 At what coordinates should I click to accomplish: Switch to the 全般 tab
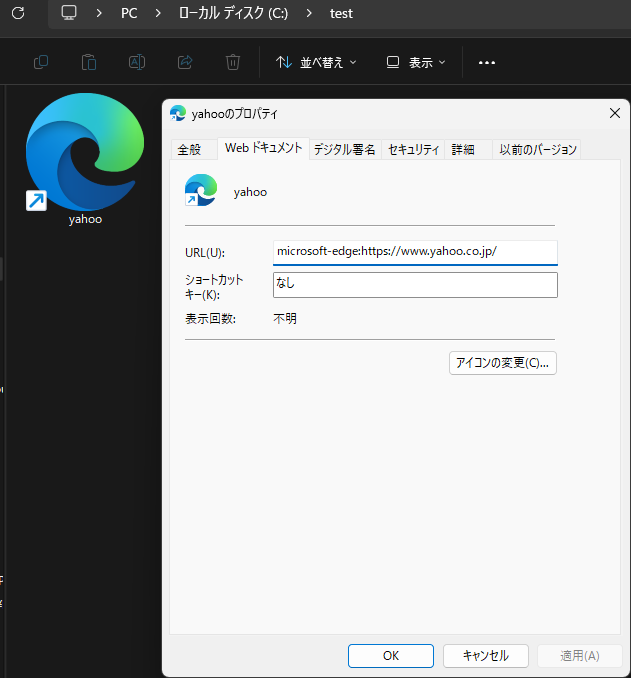(x=189, y=149)
